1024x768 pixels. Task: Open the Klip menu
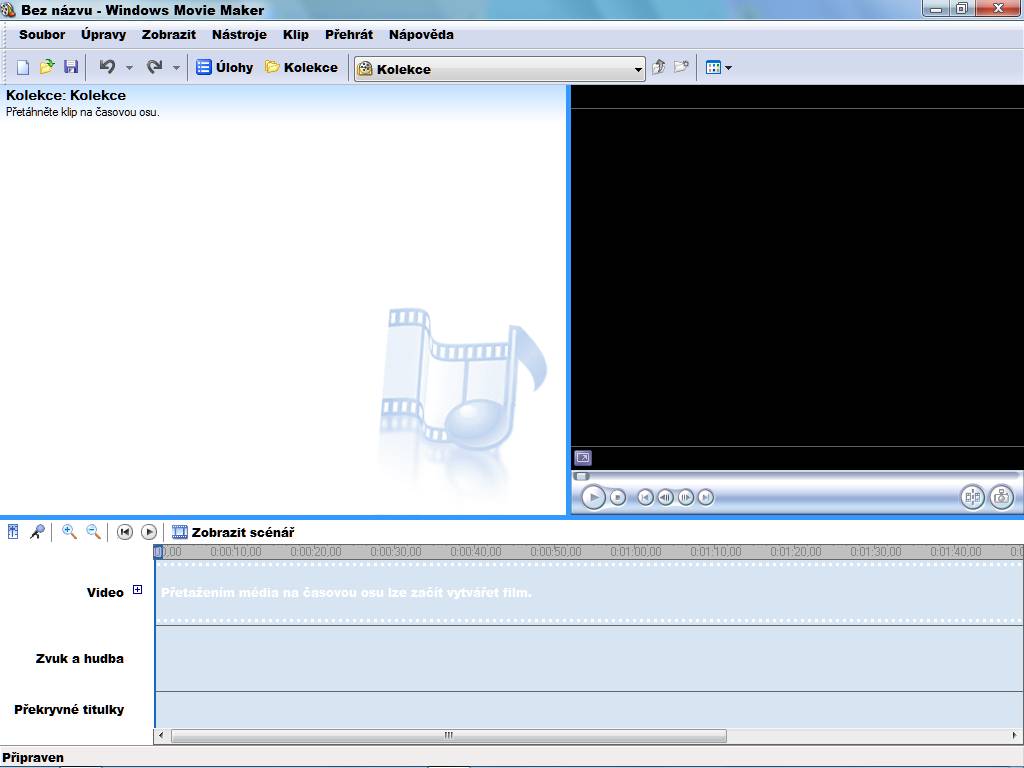[296, 35]
